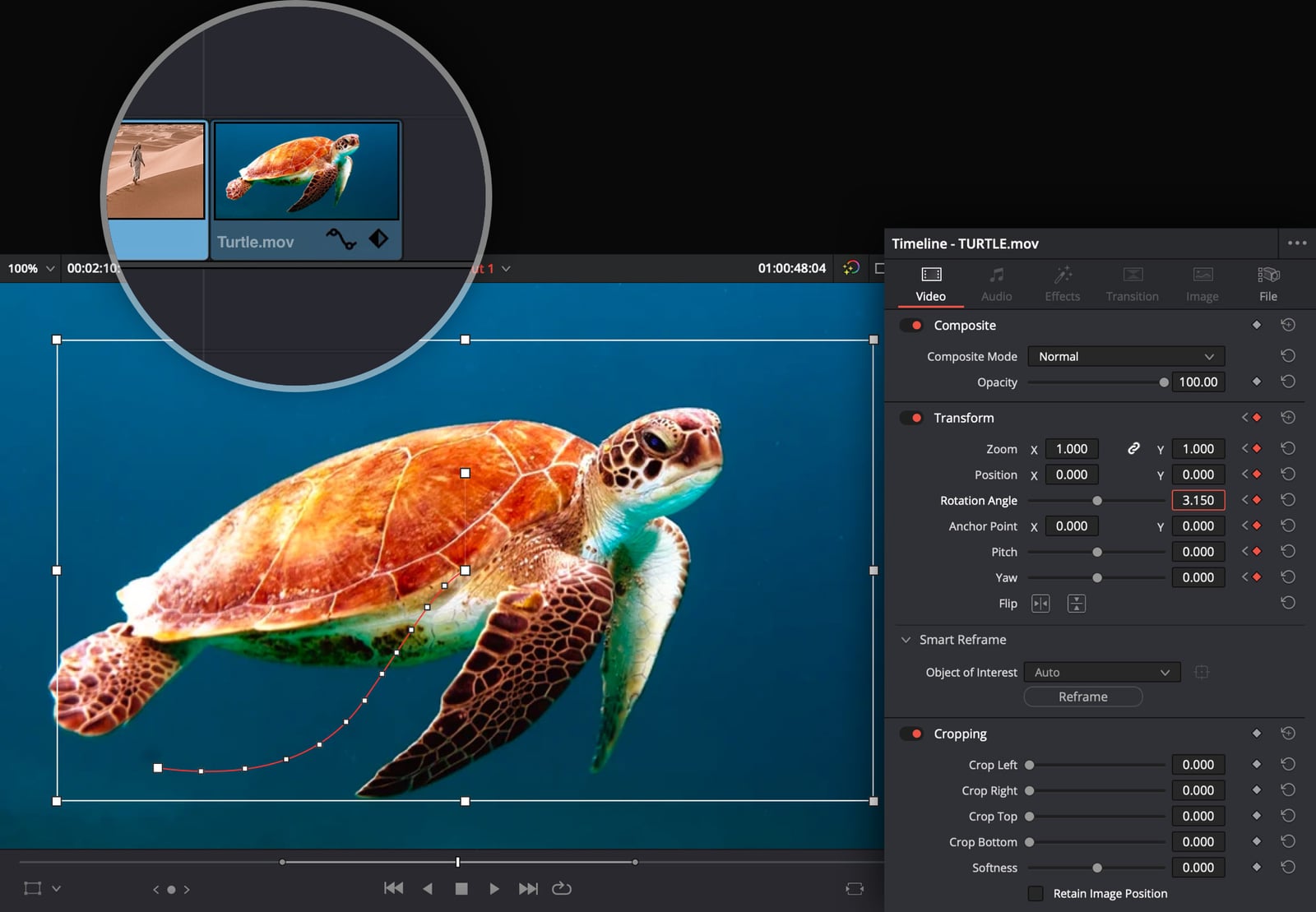The width and height of the screenshot is (1316, 912).
Task: Click the Rotation Angle value field
Action: [x=1198, y=500]
